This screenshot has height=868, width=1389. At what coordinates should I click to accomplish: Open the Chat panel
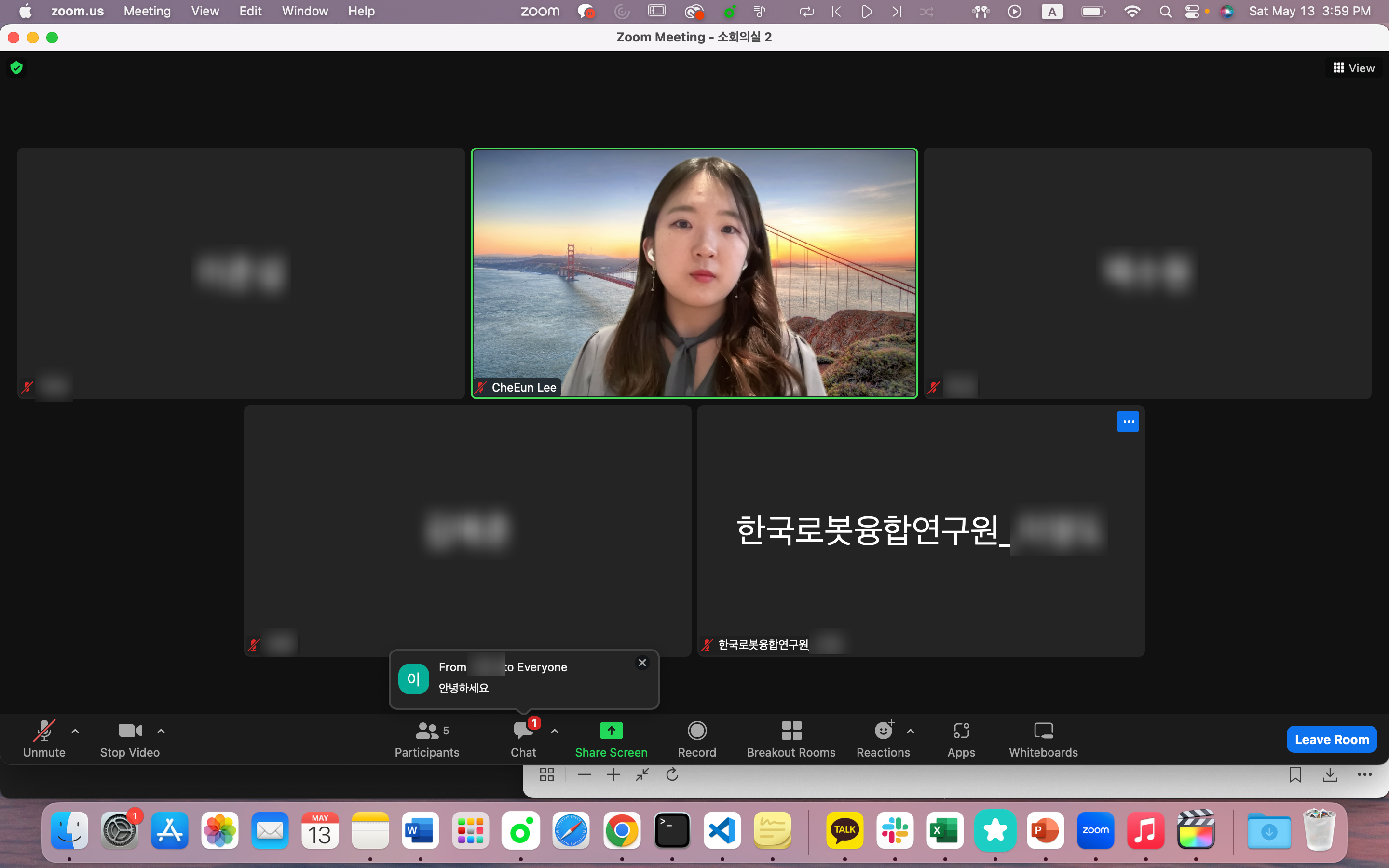523,738
